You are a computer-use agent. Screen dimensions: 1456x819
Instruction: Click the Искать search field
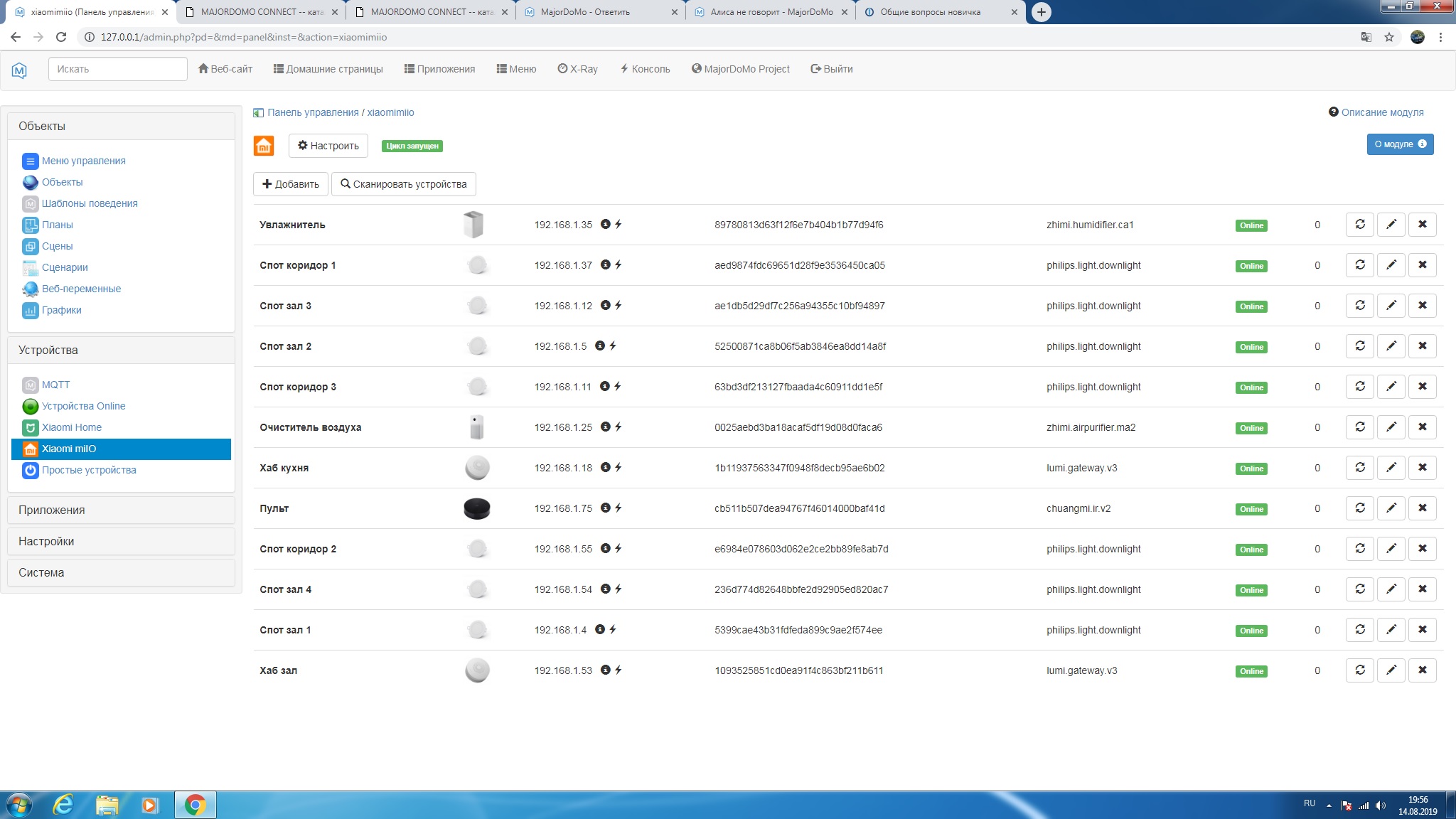tap(117, 69)
